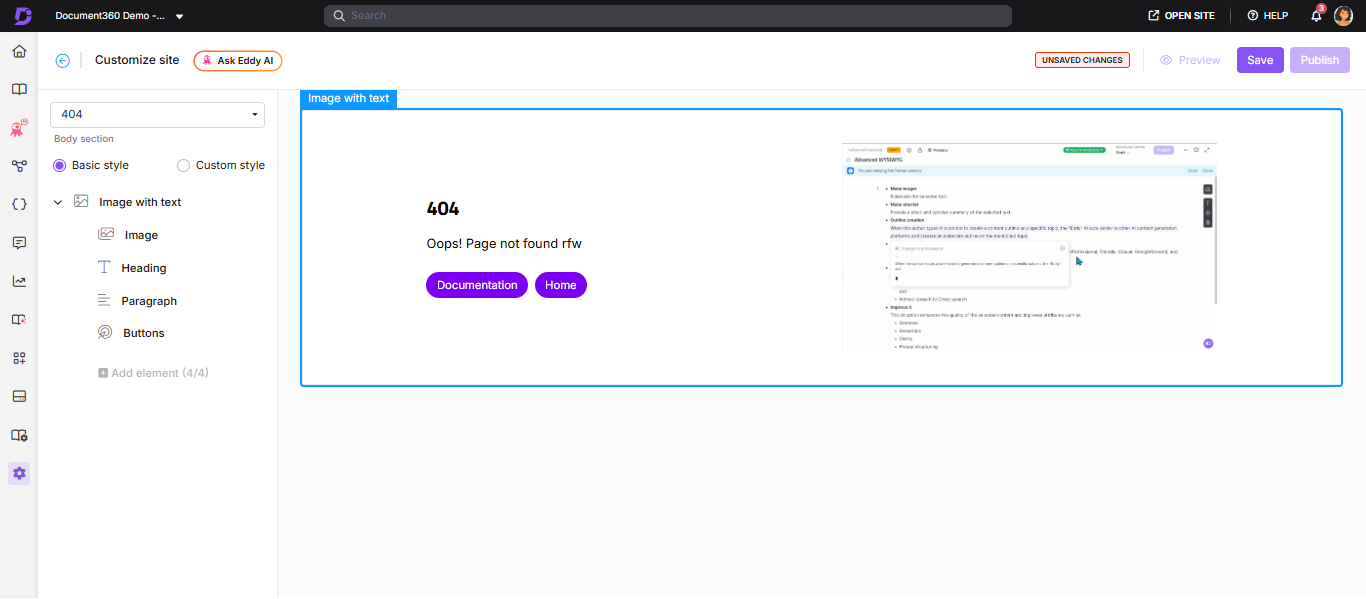This screenshot has height=599, width=1366.
Task: Open the HELP menu
Action: point(1267,16)
